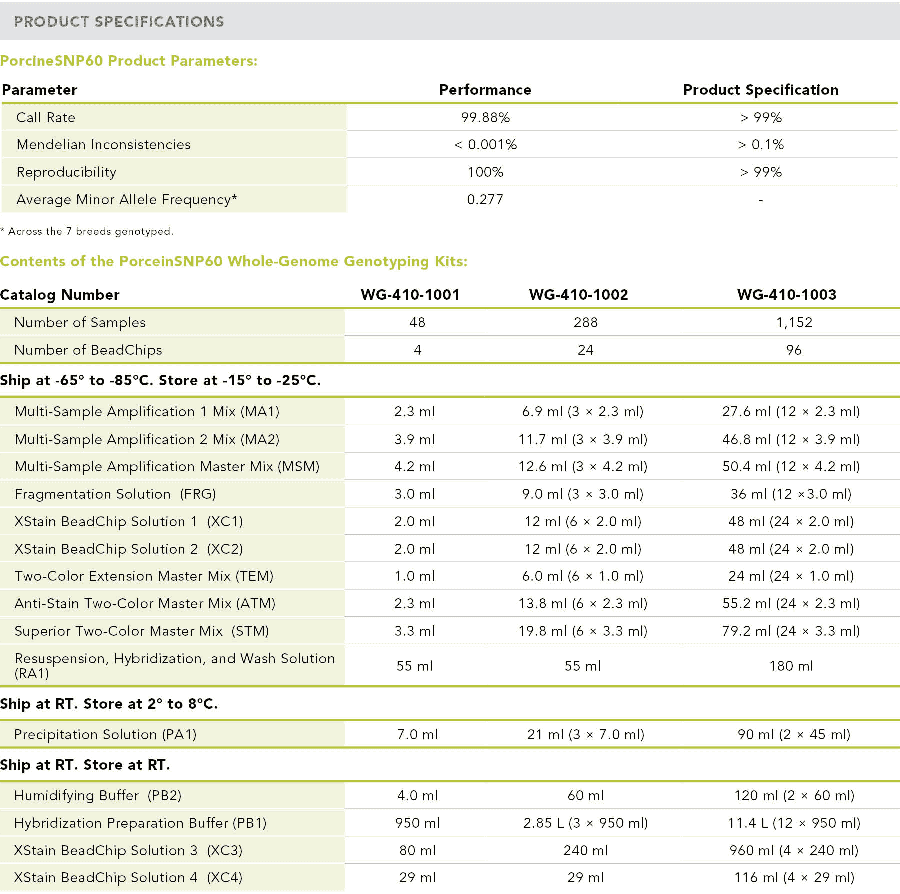Click '19.8 ml (6 × 3.3 ml)' STM value

[x=583, y=631]
